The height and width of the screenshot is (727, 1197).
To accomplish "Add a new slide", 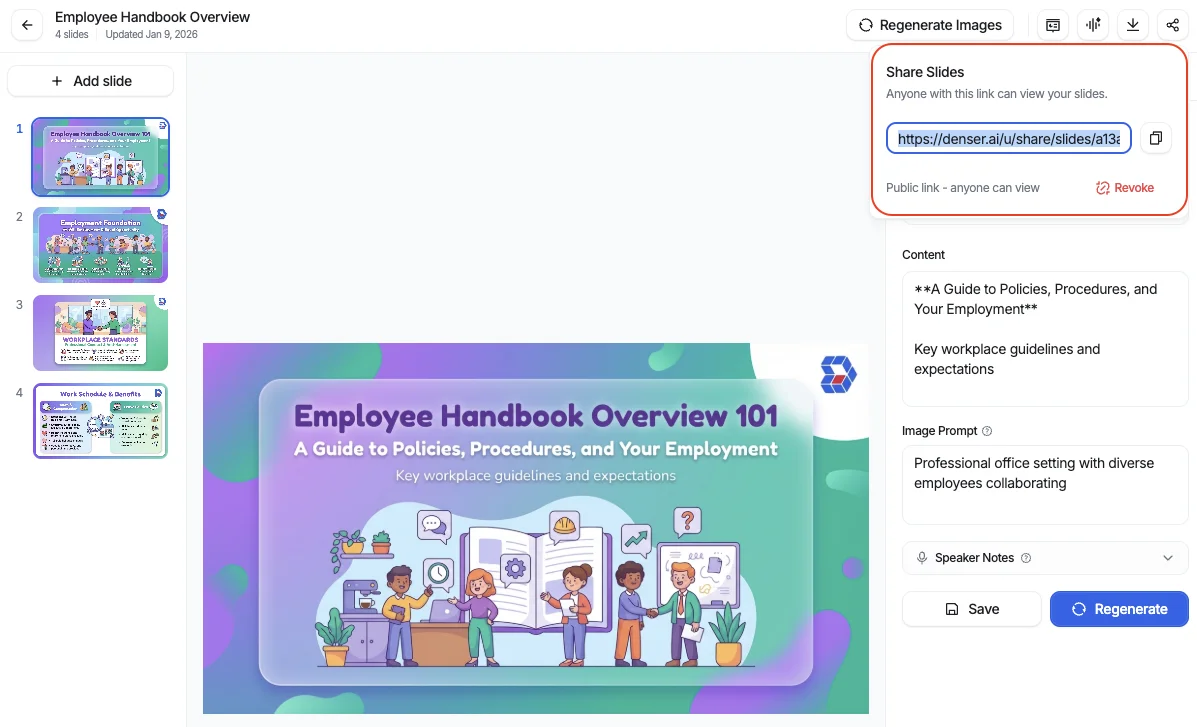I will (91, 81).
